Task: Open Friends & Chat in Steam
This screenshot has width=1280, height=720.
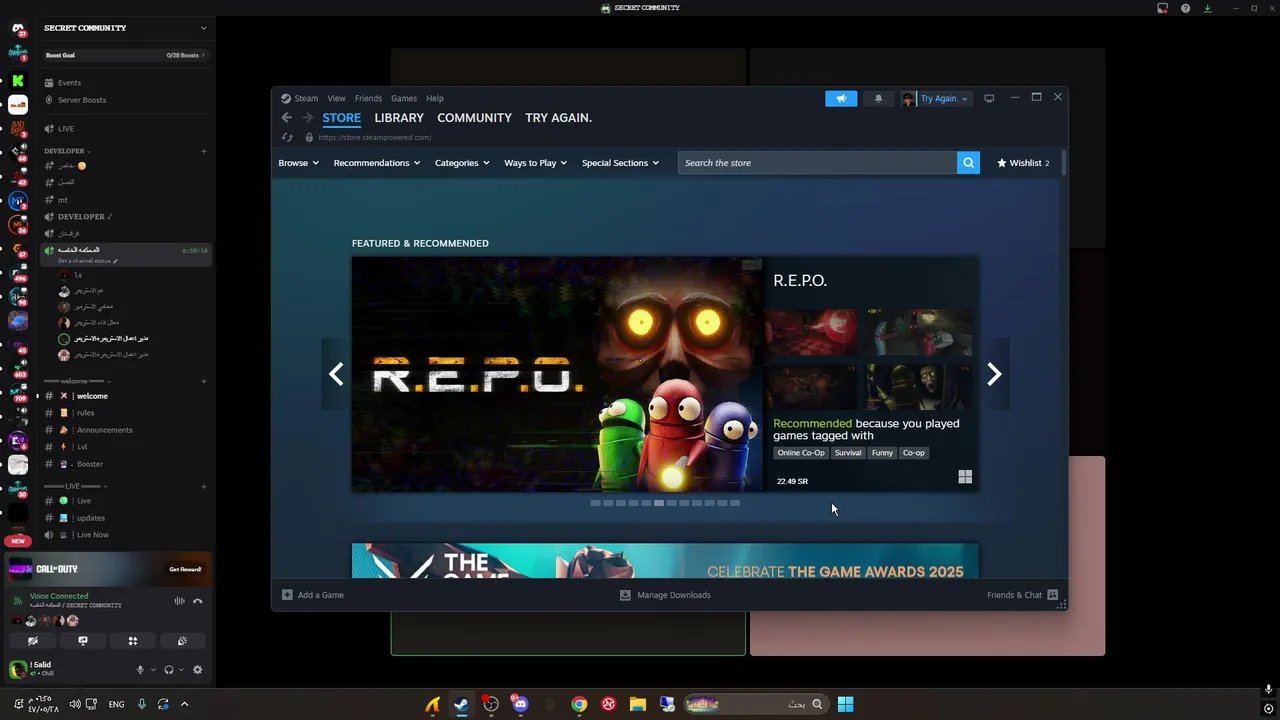Action: pos(1022,595)
